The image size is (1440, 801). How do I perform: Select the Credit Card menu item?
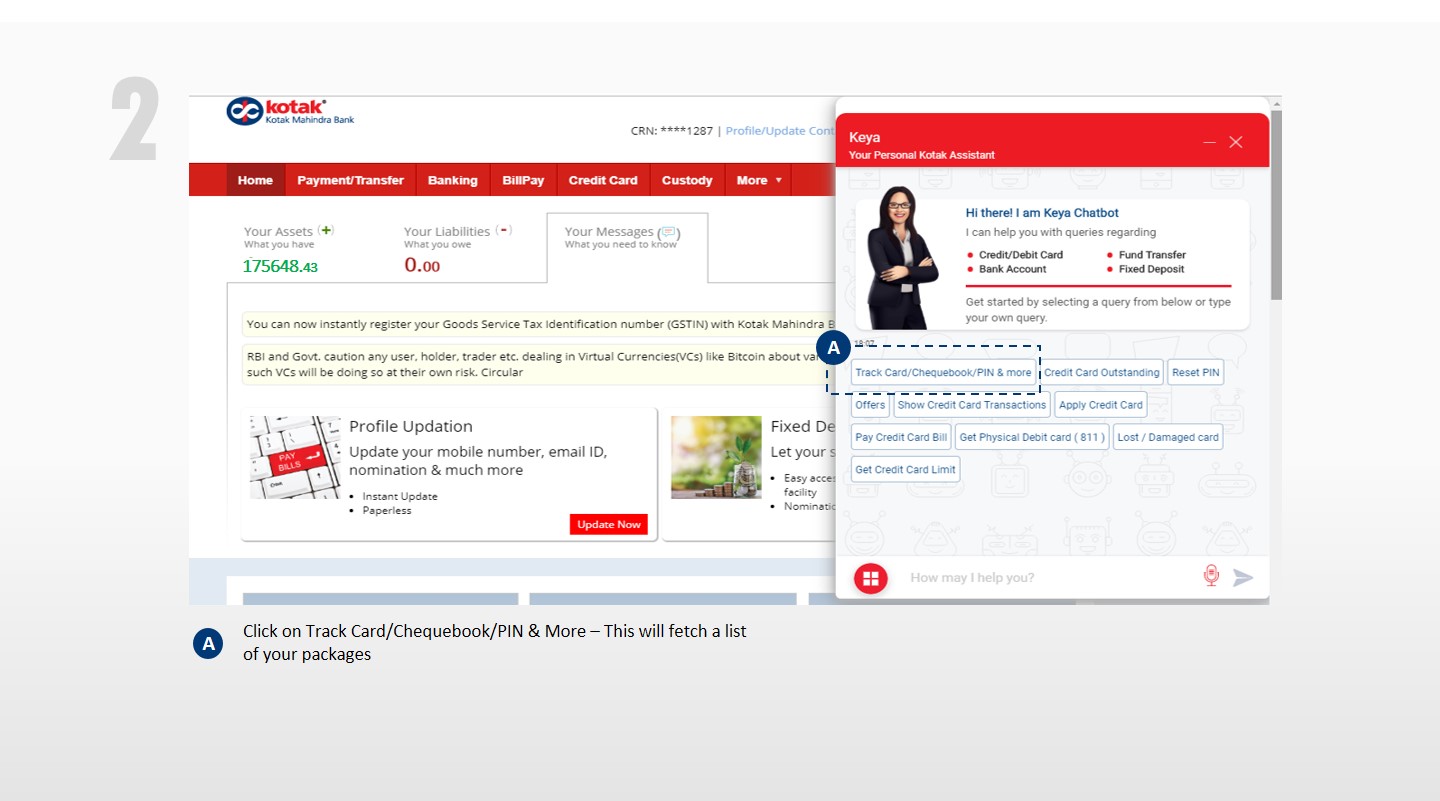point(602,180)
